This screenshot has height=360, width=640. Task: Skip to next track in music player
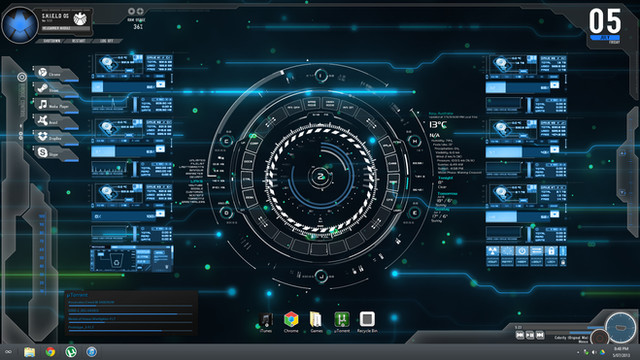tap(540, 335)
